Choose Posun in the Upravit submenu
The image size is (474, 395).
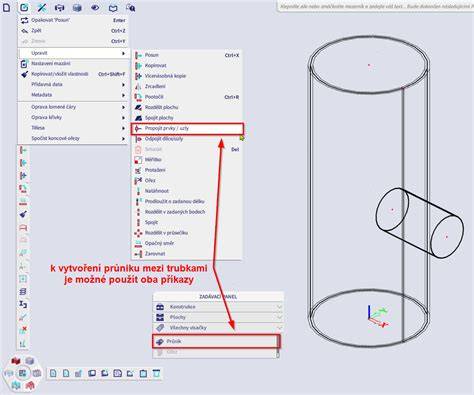187,55
